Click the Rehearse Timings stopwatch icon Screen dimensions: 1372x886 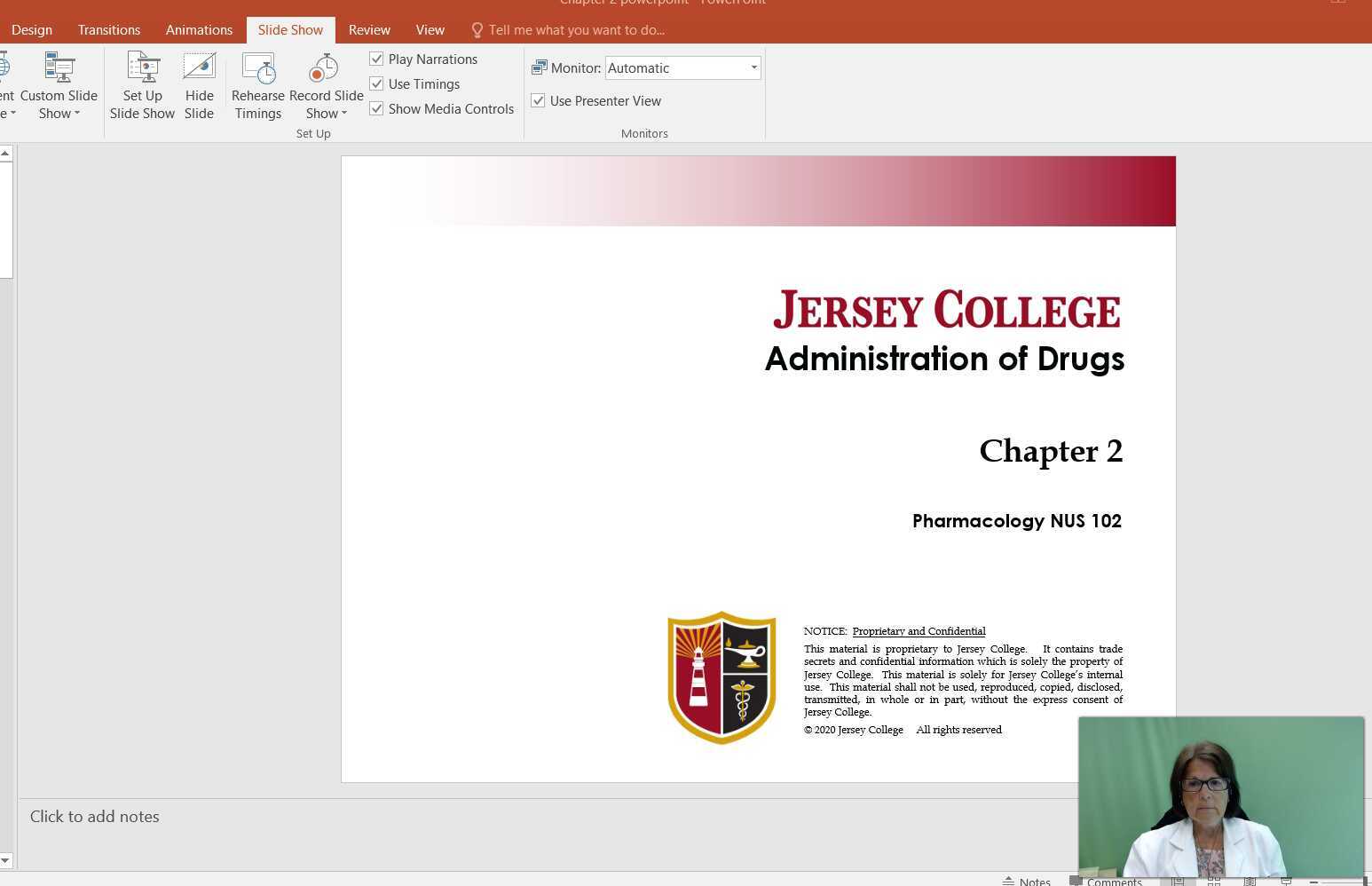(x=257, y=67)
